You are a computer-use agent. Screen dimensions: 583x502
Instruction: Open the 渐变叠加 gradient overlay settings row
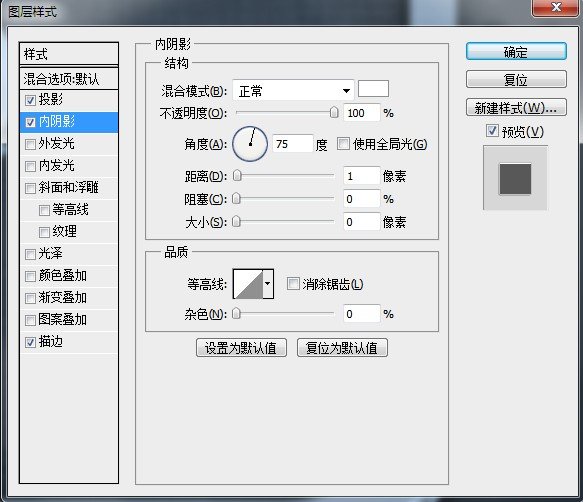(69, 298)
